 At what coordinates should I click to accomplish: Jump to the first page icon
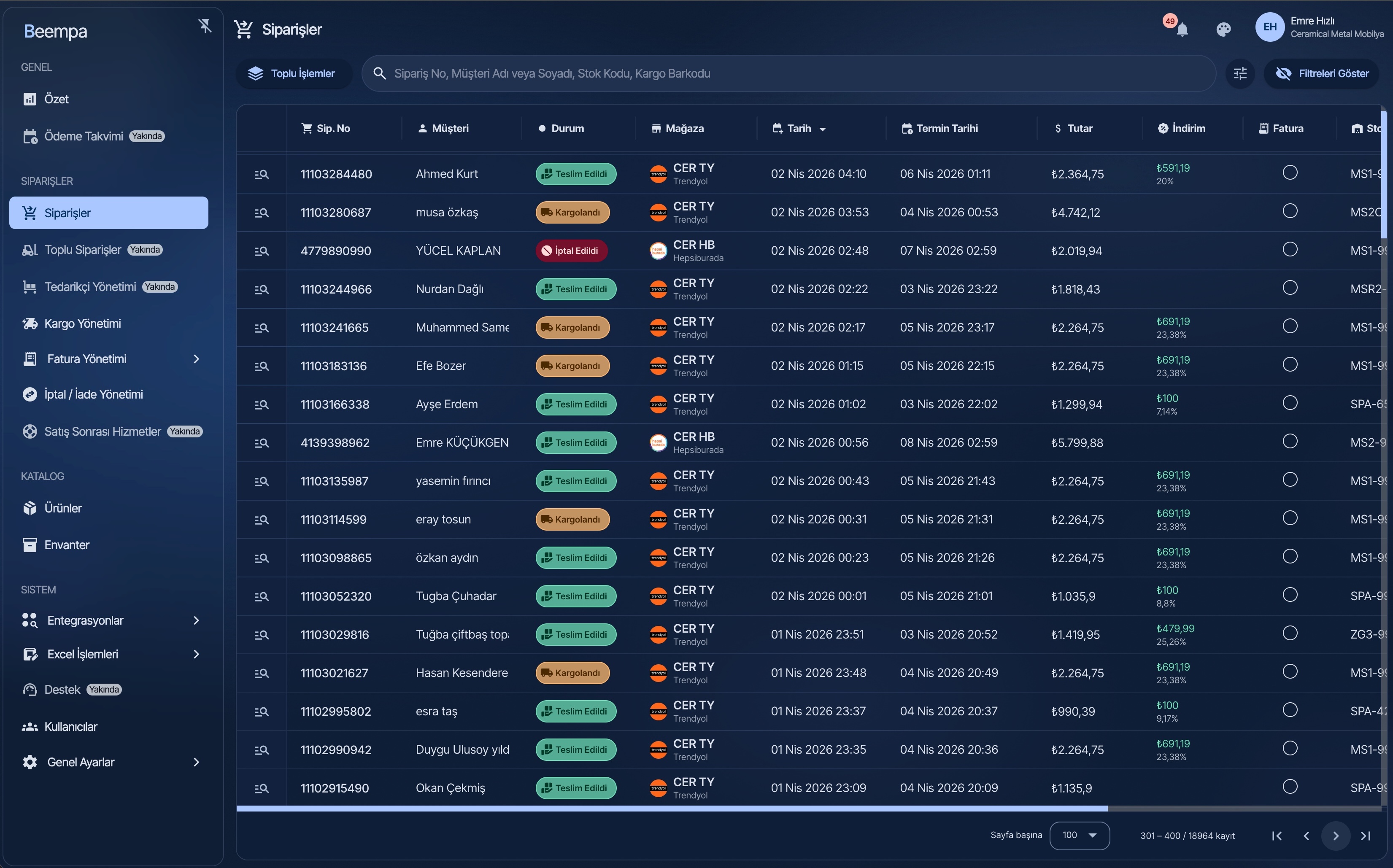click(x=1277, y=836)
